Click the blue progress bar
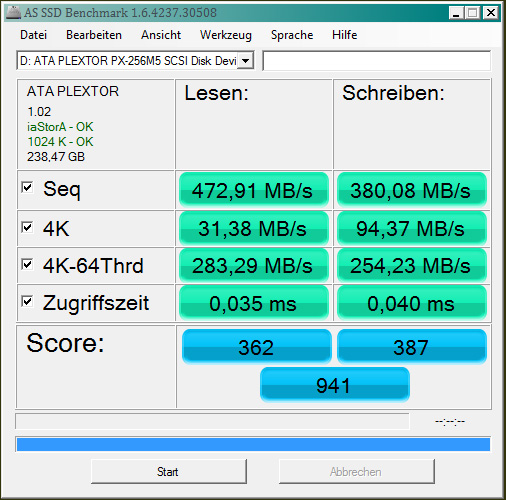 click(x=253, y=444)
